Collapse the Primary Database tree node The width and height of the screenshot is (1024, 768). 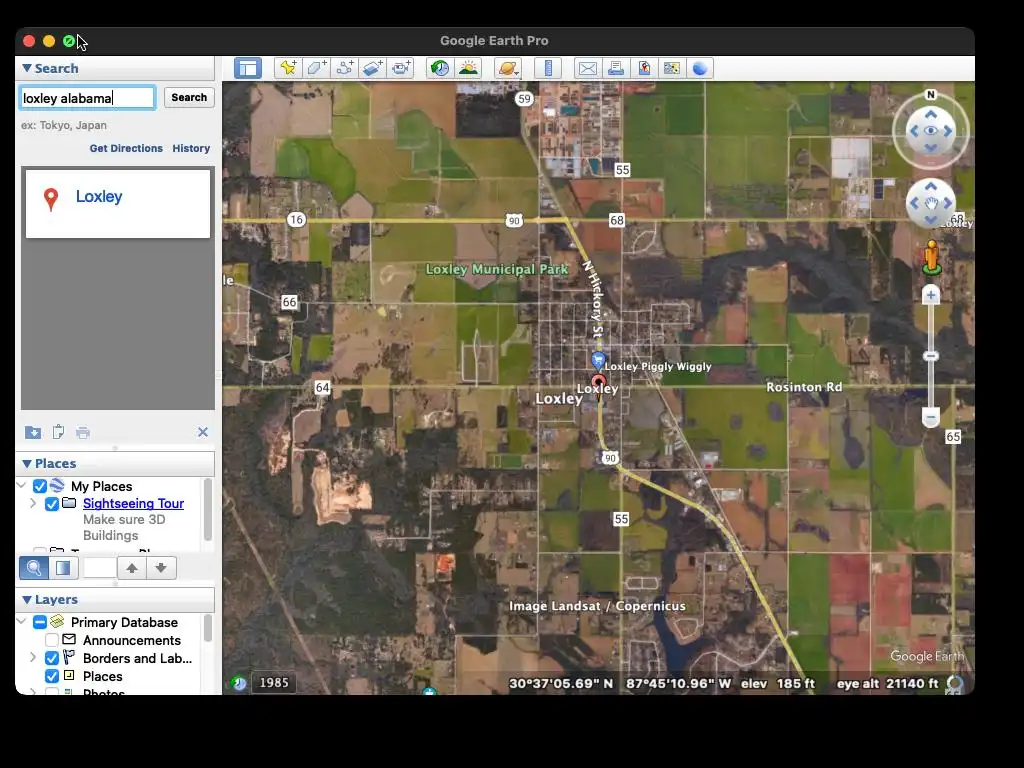pos(22,622)
